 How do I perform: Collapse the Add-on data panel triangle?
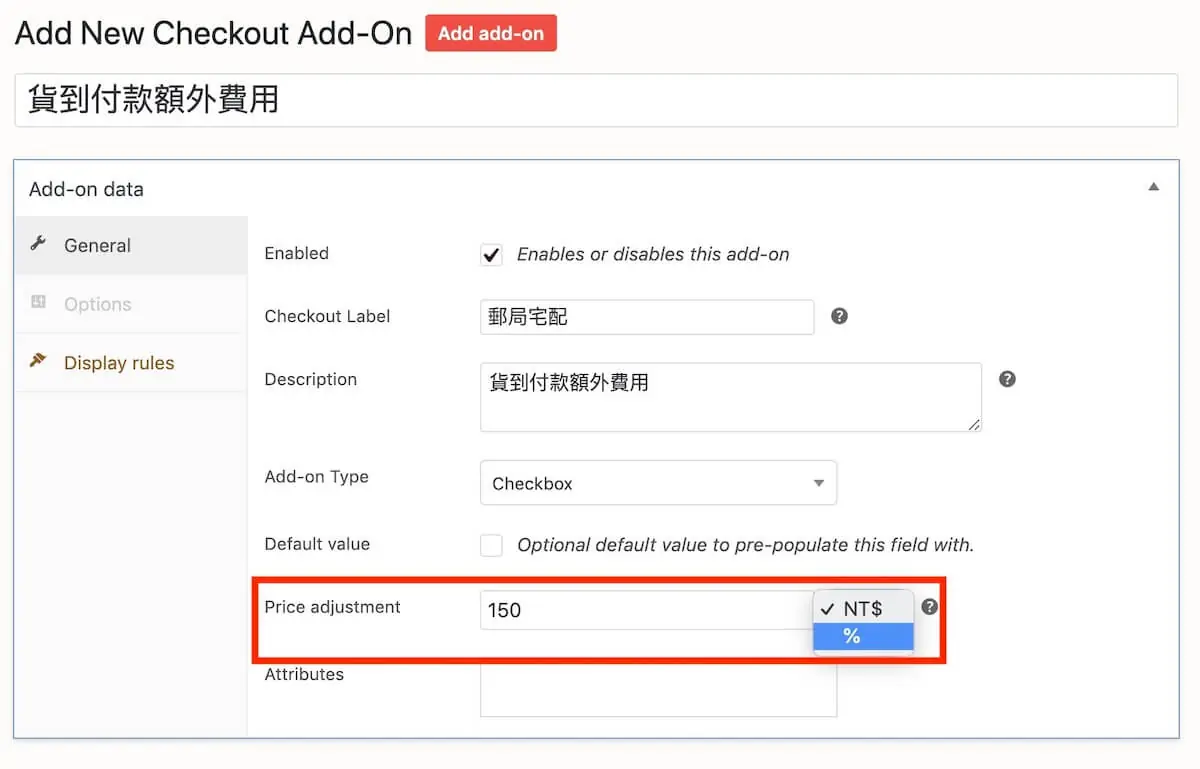[1154, 187]
